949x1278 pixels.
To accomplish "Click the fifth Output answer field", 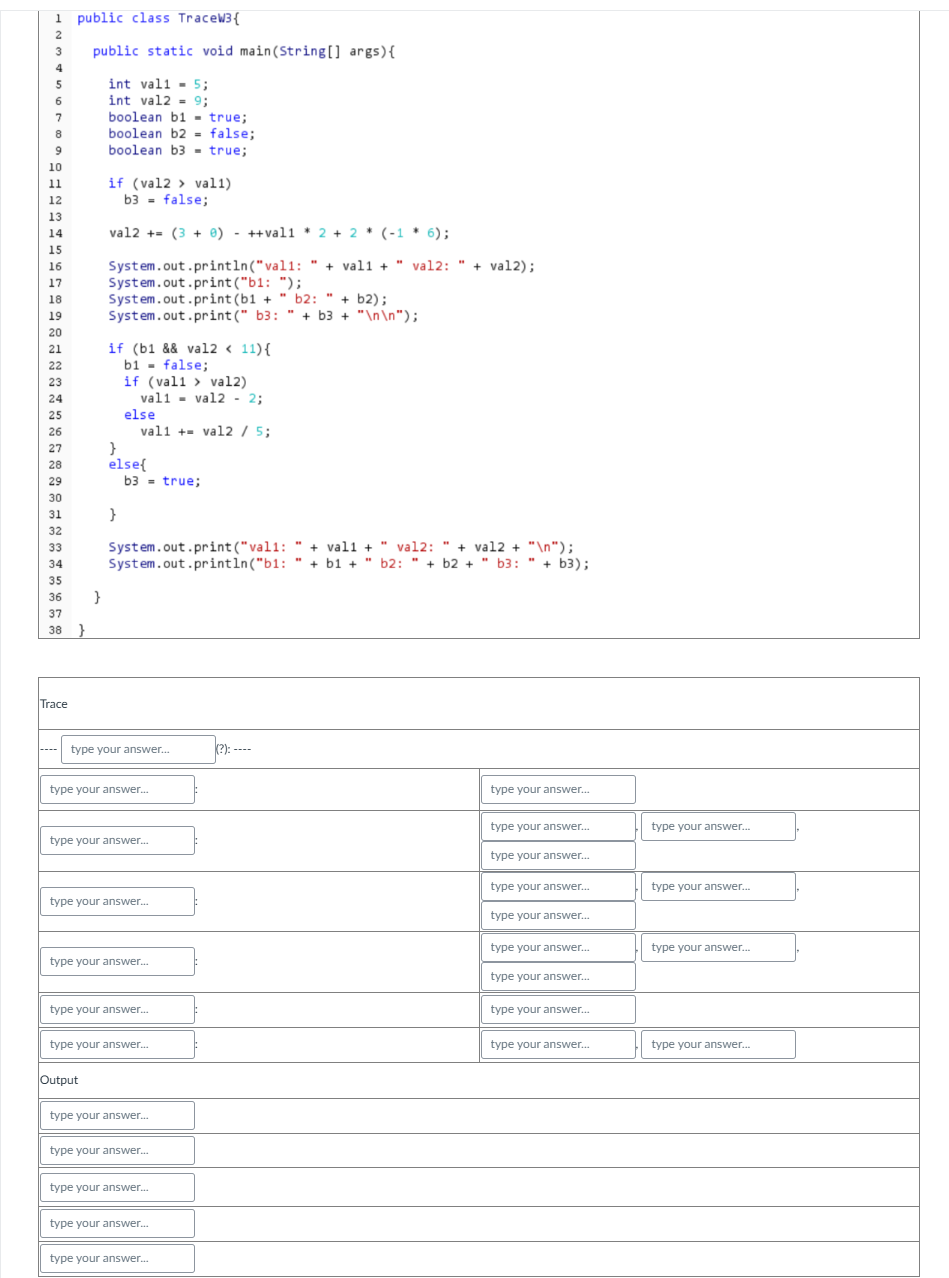I will (118, 1258).
